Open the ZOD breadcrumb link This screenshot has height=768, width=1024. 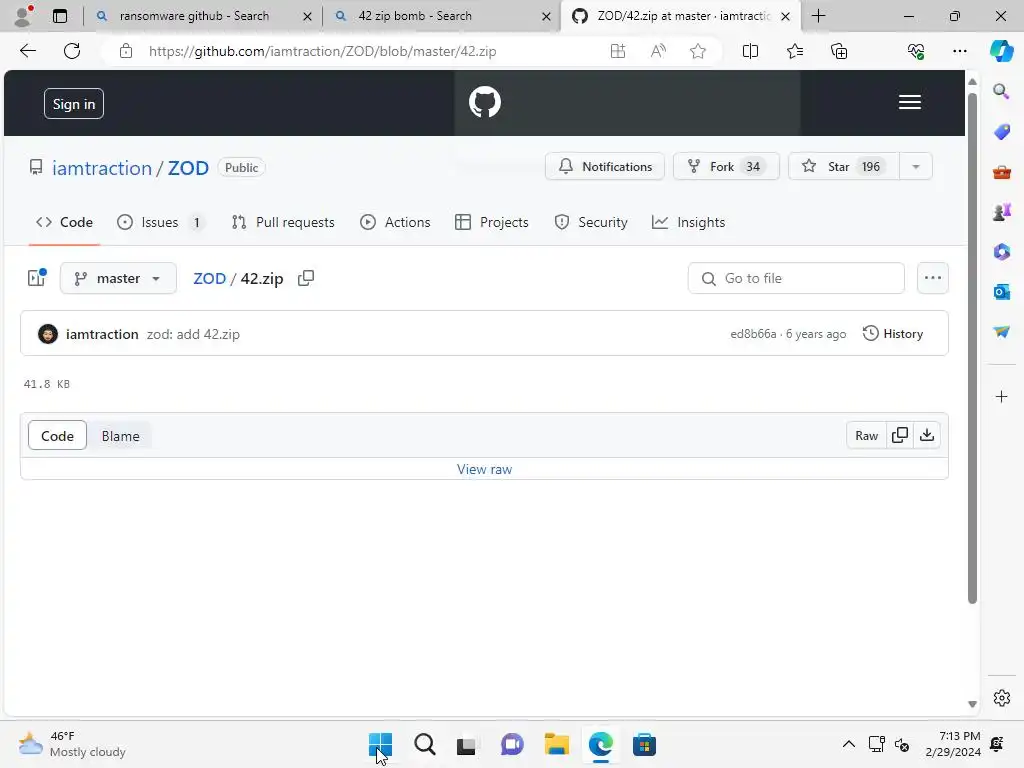209,278
